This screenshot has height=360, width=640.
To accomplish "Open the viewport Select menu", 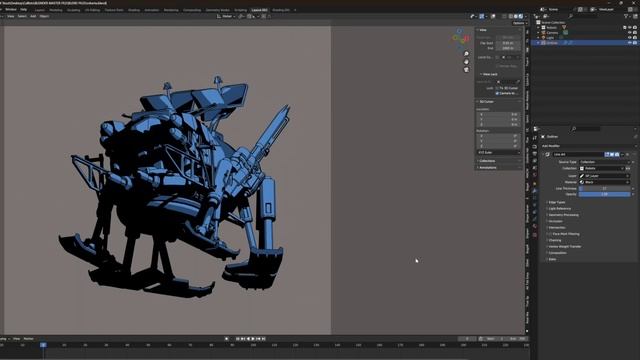I will coord(22,16).
